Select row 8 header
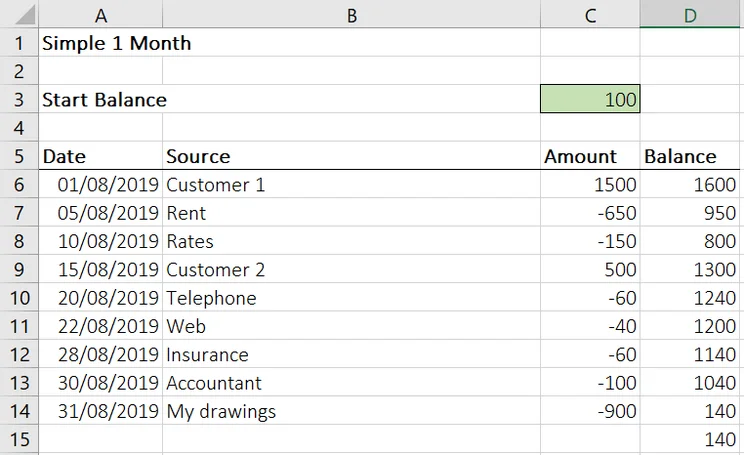The height and width of the screenshot is (455, 744). tap(19, 241)
